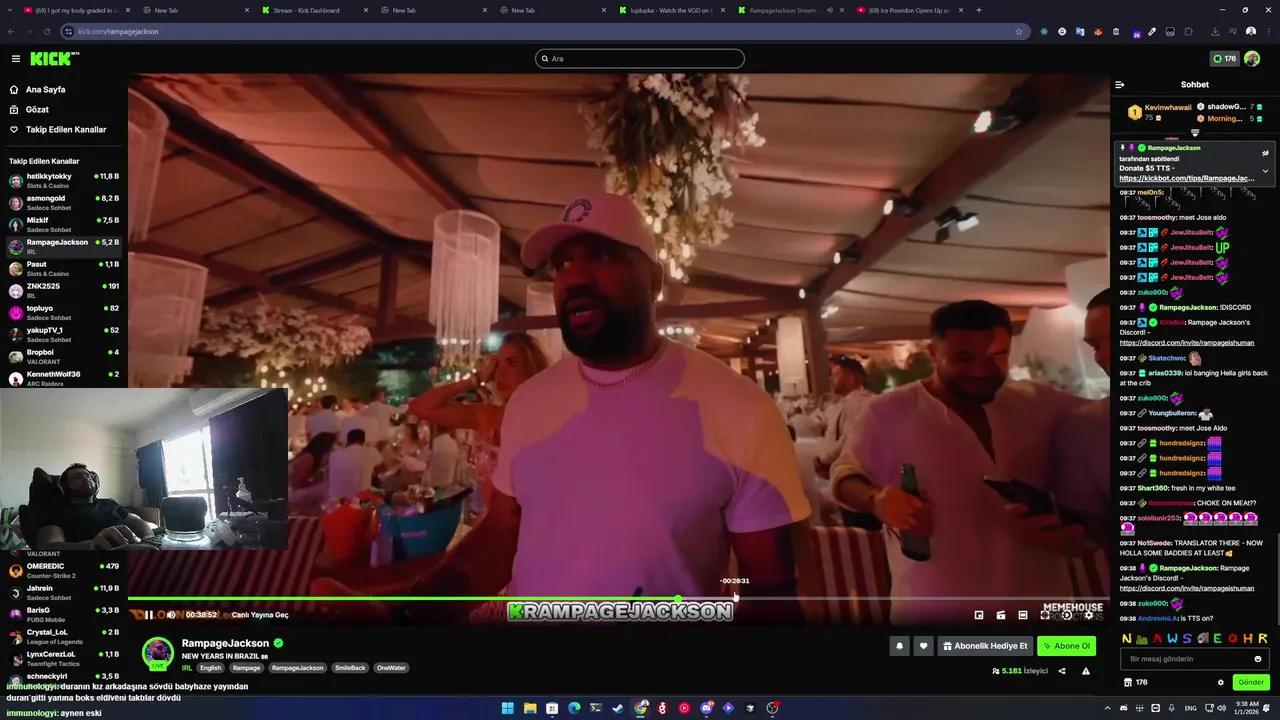Bookmark page with star icon
The image size is (1280, 720).
tap(1019, 31)
